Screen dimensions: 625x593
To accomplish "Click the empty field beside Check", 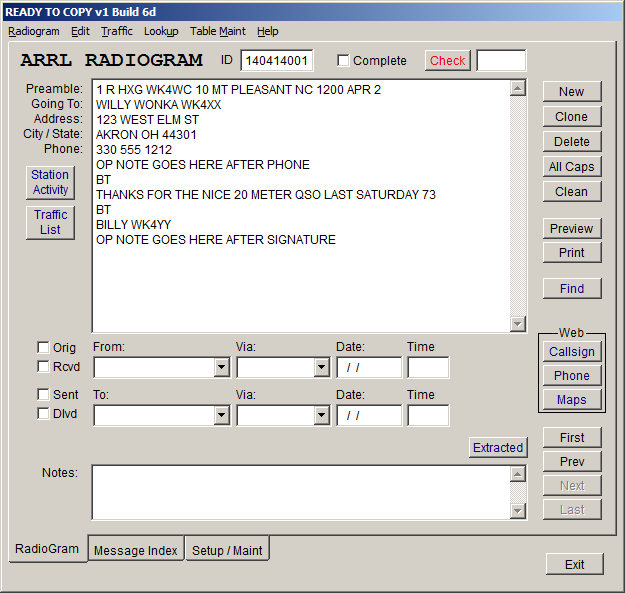I will (501, 61).
